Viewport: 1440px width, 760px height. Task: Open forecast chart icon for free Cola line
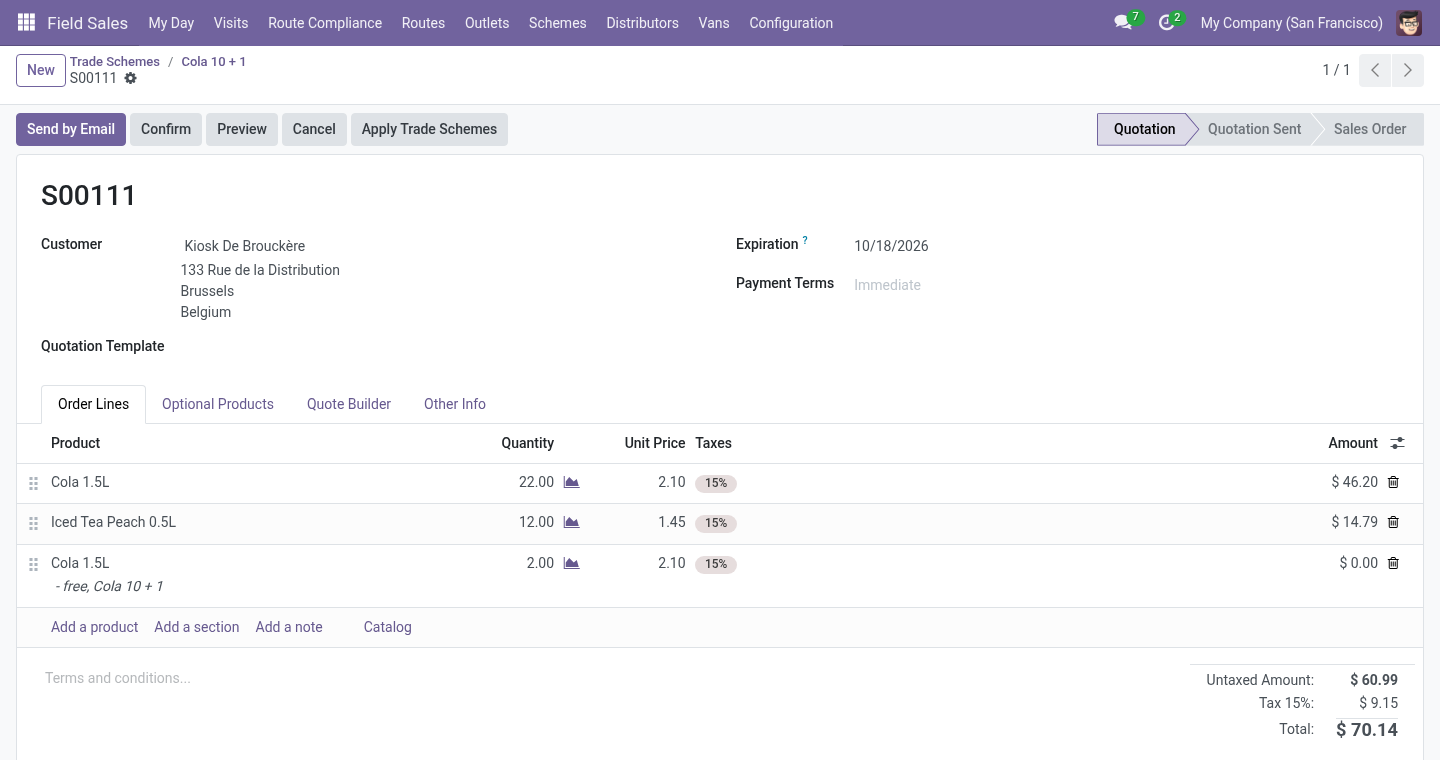click(571, 563)
